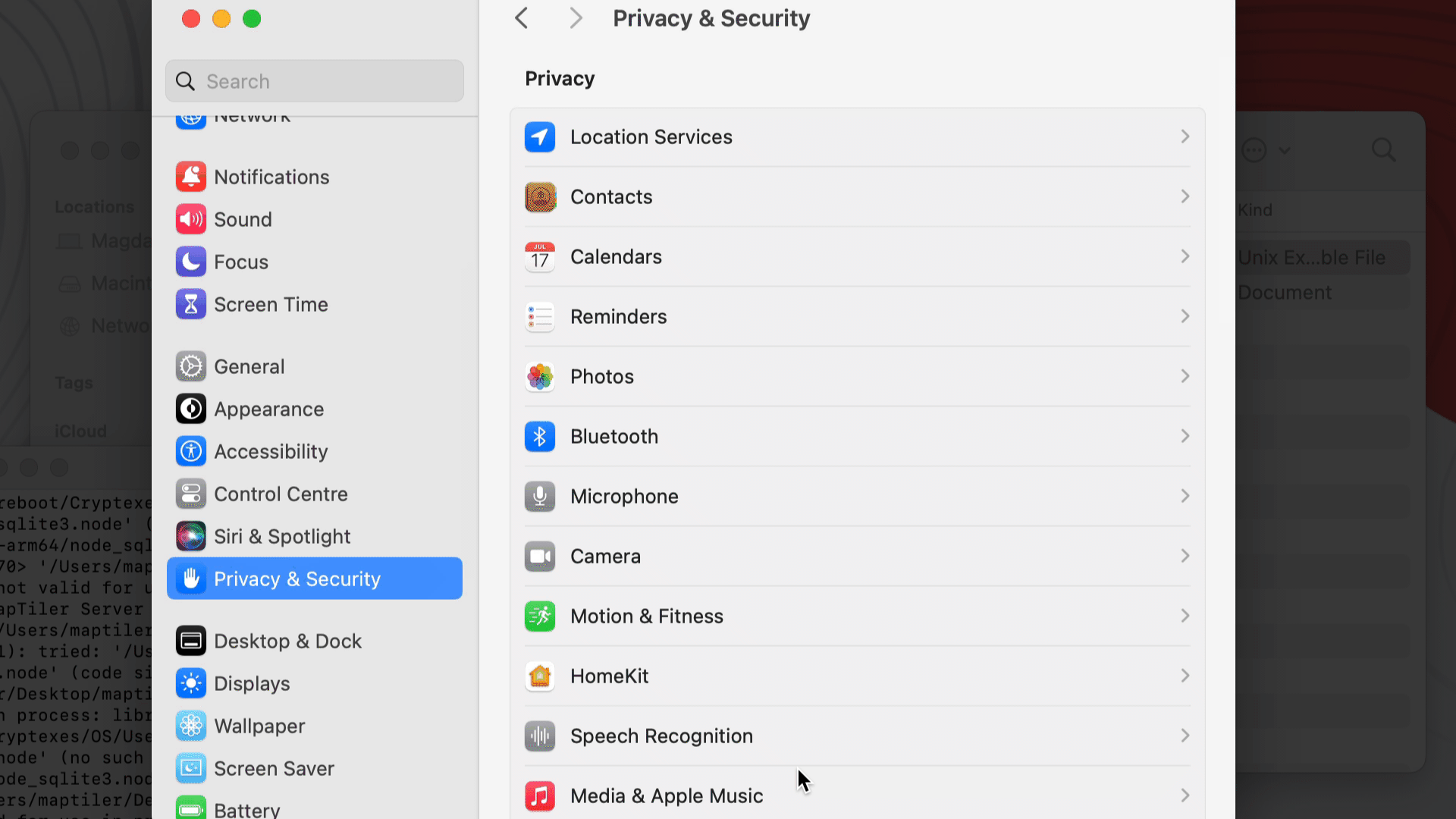Expand Calendars row chevron

coord(1185,257)
